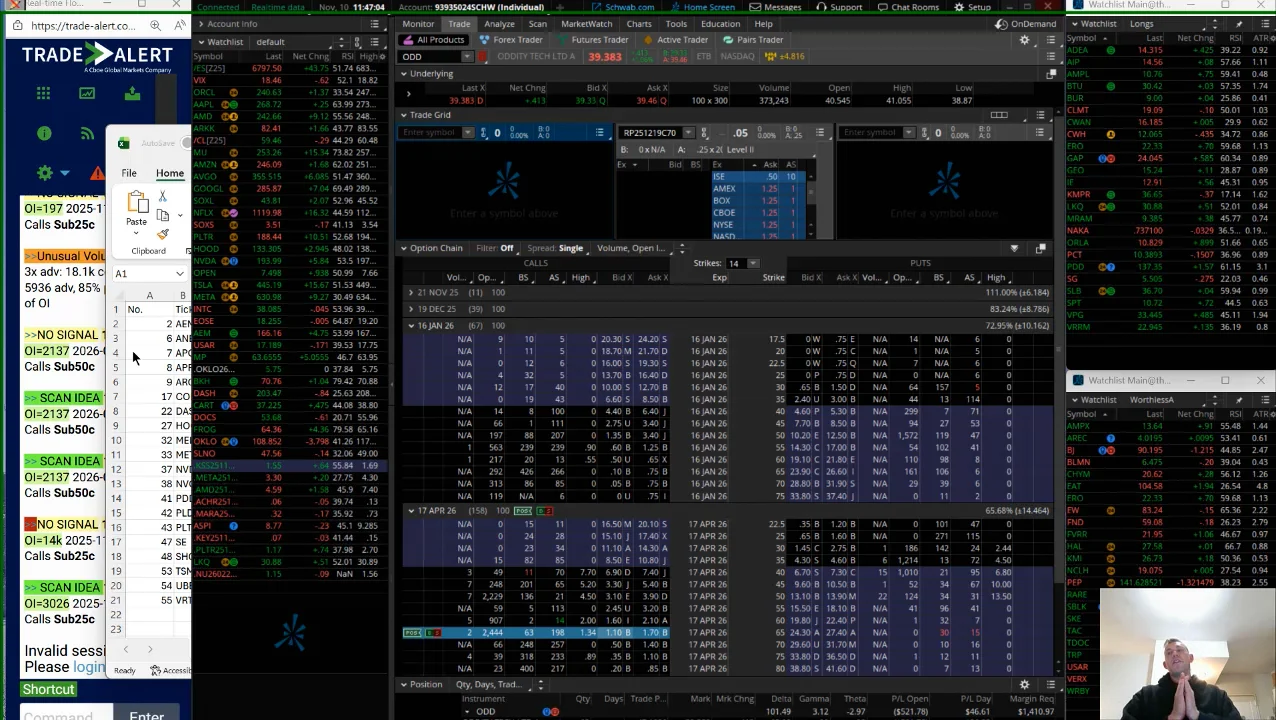
Task: Collapse 17 APR 26 expiration row
Action: click(411, 511)
